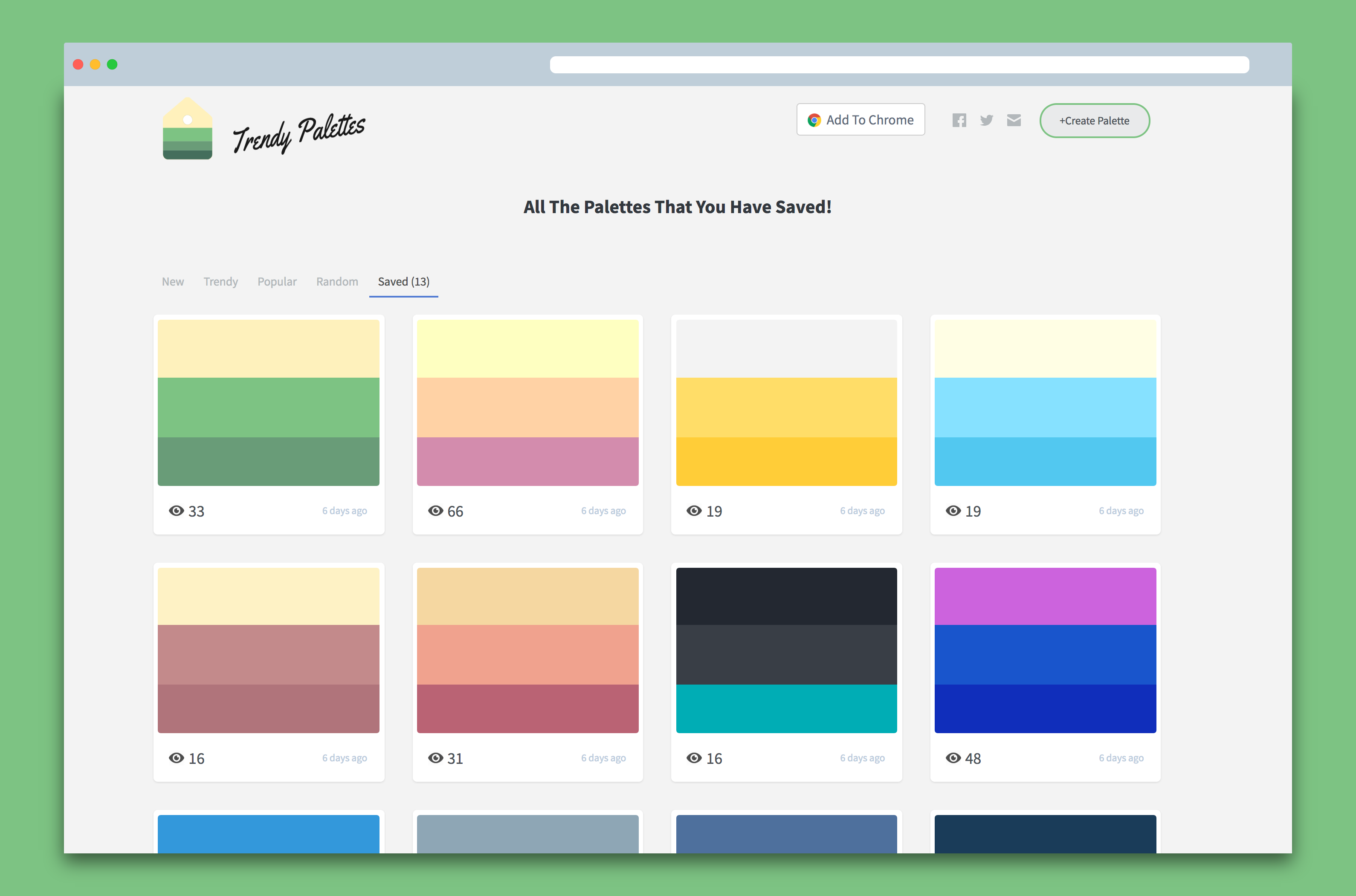This screenshot has height=896, width=1356.
Task: Open the New palettes section
Action: (173, 281)
